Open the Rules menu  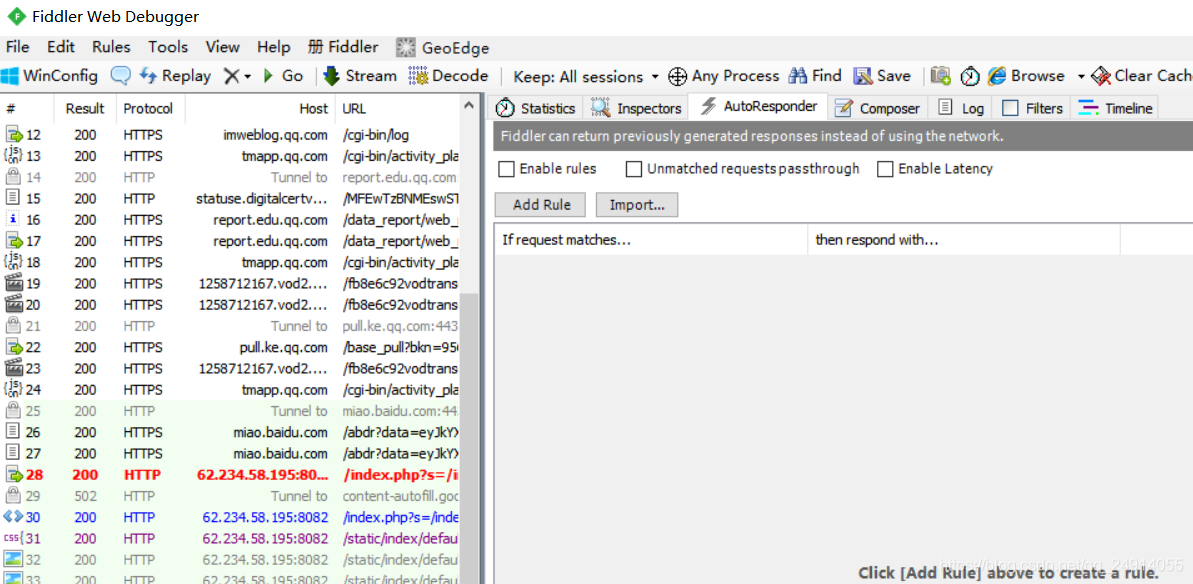point(111,47)
